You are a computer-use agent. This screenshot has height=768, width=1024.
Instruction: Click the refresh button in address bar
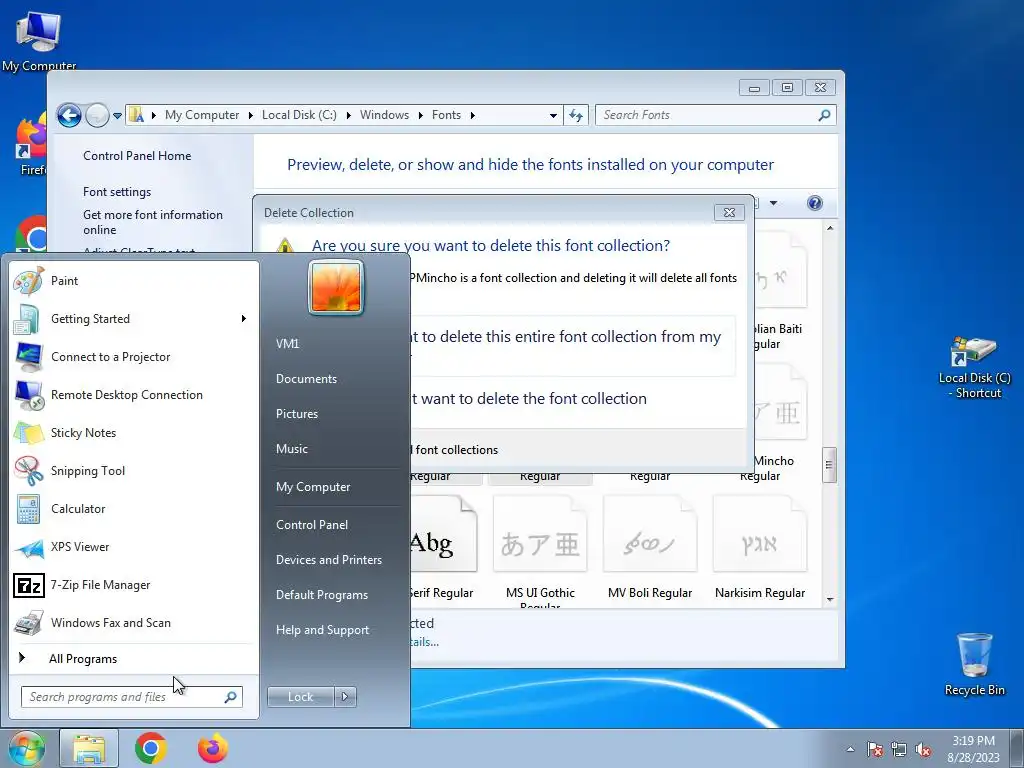click(575, 115)
